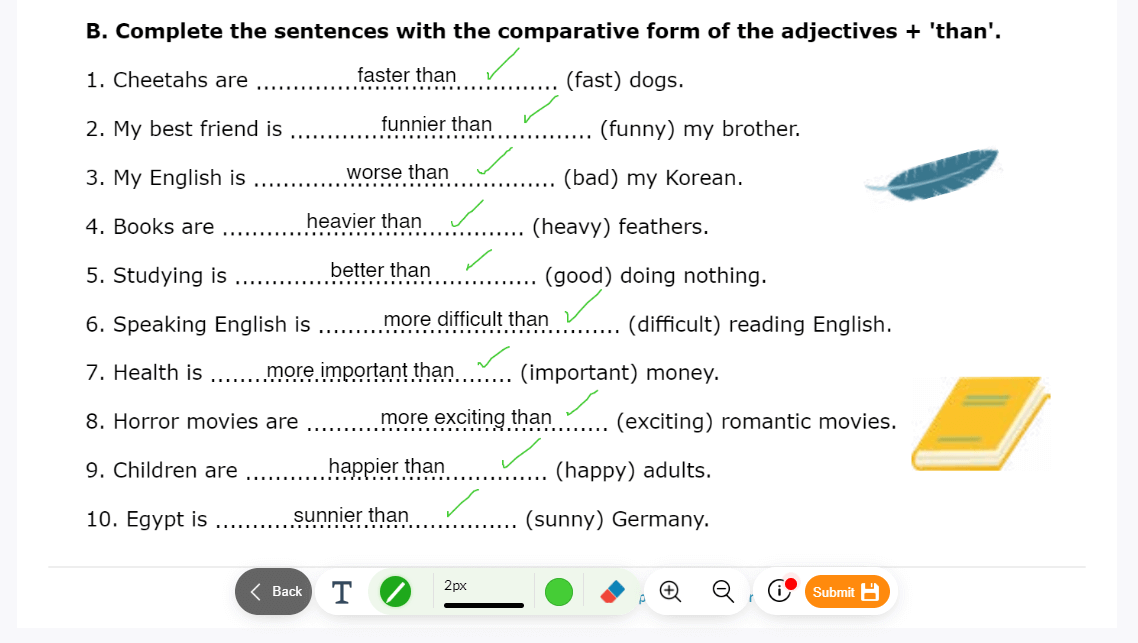Click the 'sunnier than' answer field
1138x643 pixels.
[x=351, y=515]
